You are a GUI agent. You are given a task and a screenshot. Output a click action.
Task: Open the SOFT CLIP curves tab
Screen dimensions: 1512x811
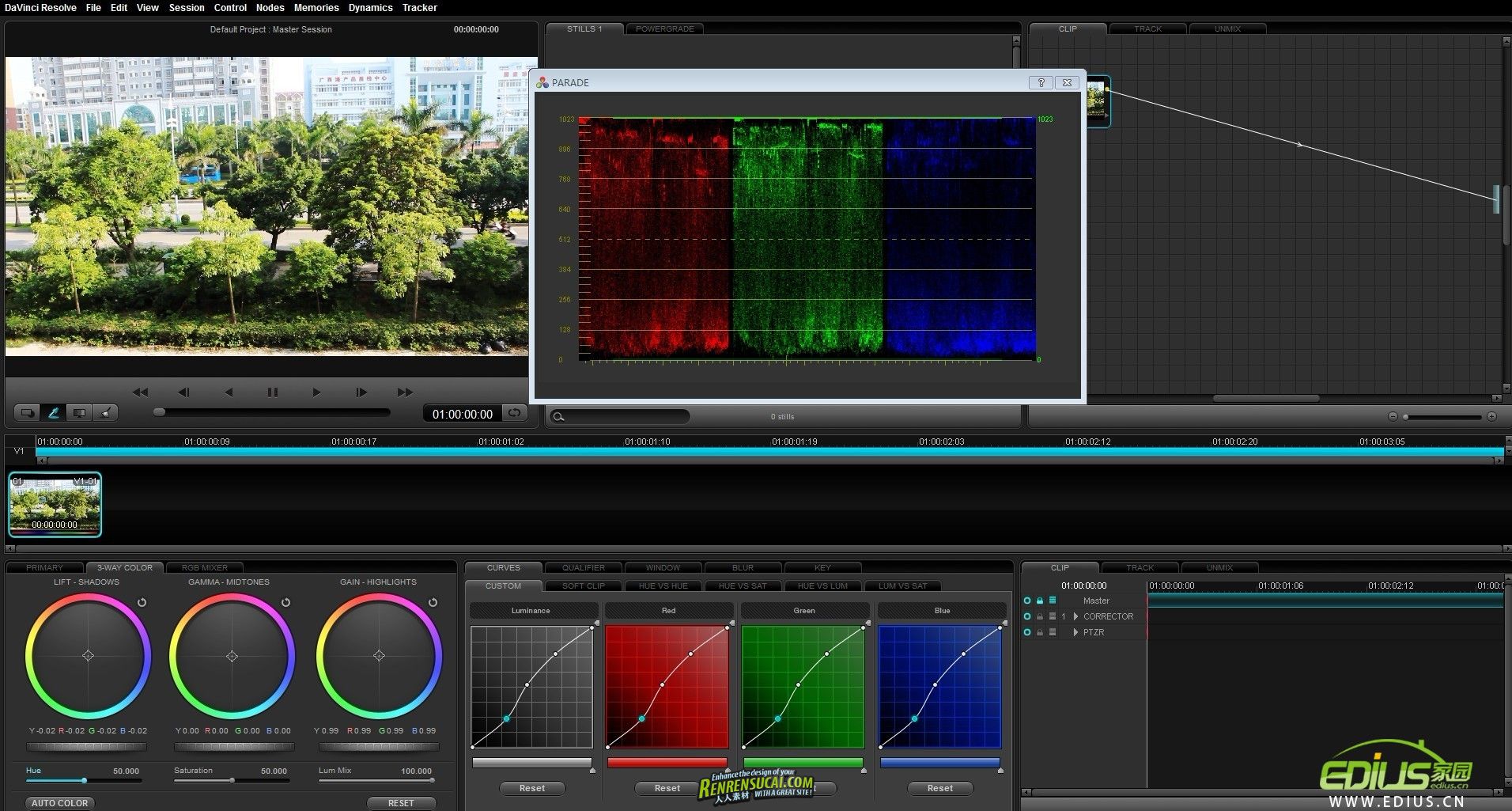584,586
